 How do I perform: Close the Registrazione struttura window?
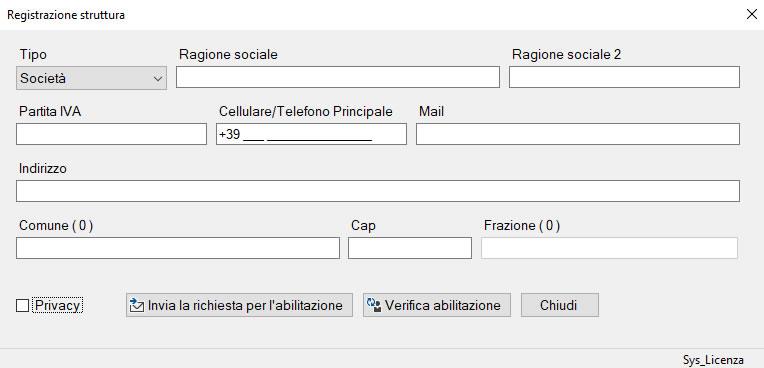[752, 15]
